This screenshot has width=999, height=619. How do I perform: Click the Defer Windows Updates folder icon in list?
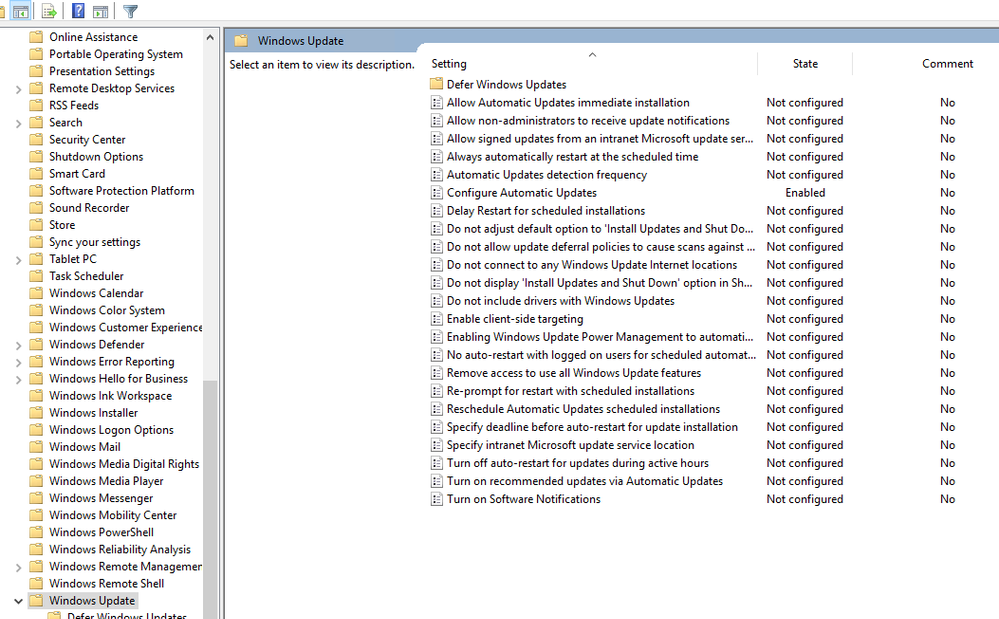click(x=436, y=84)
